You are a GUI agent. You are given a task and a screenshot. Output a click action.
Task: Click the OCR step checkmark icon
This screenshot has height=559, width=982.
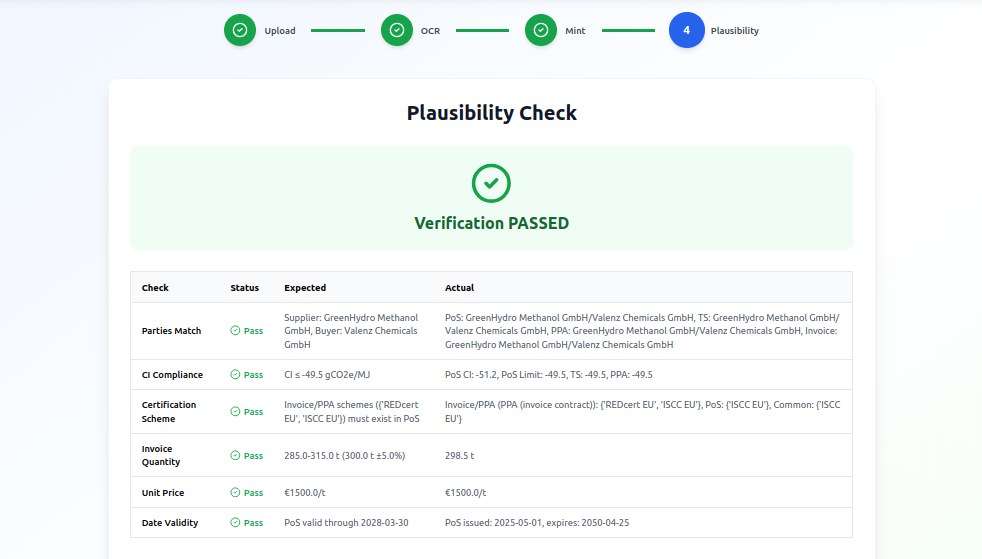397,30
